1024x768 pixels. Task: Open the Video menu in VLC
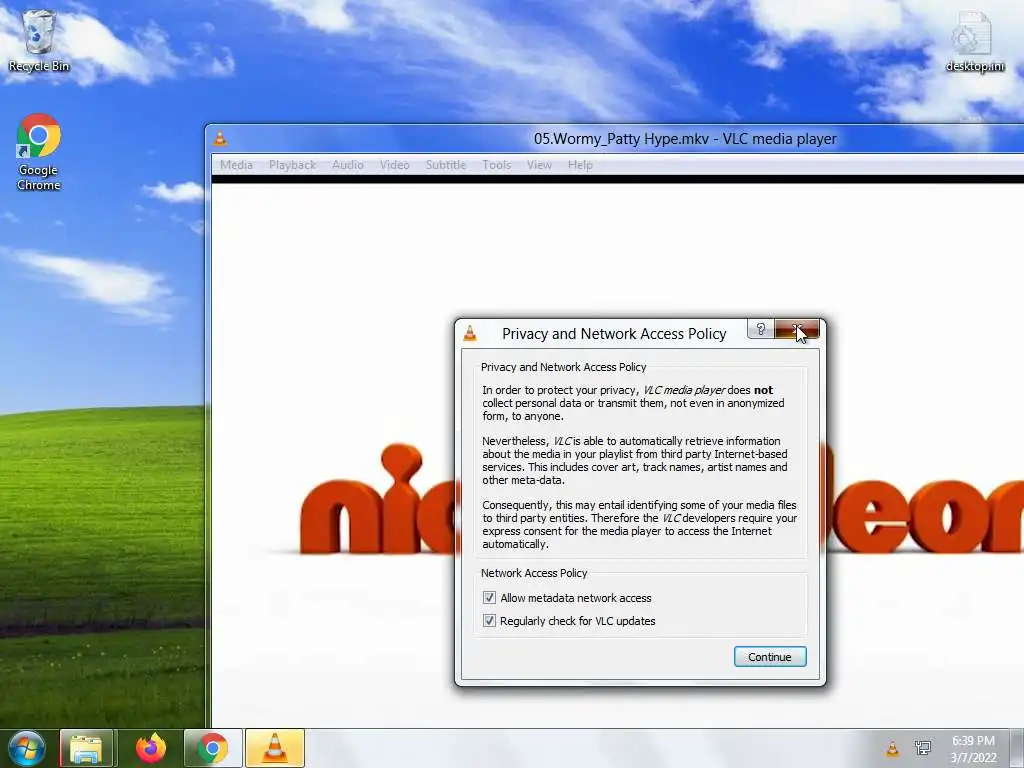coord(394,165)
